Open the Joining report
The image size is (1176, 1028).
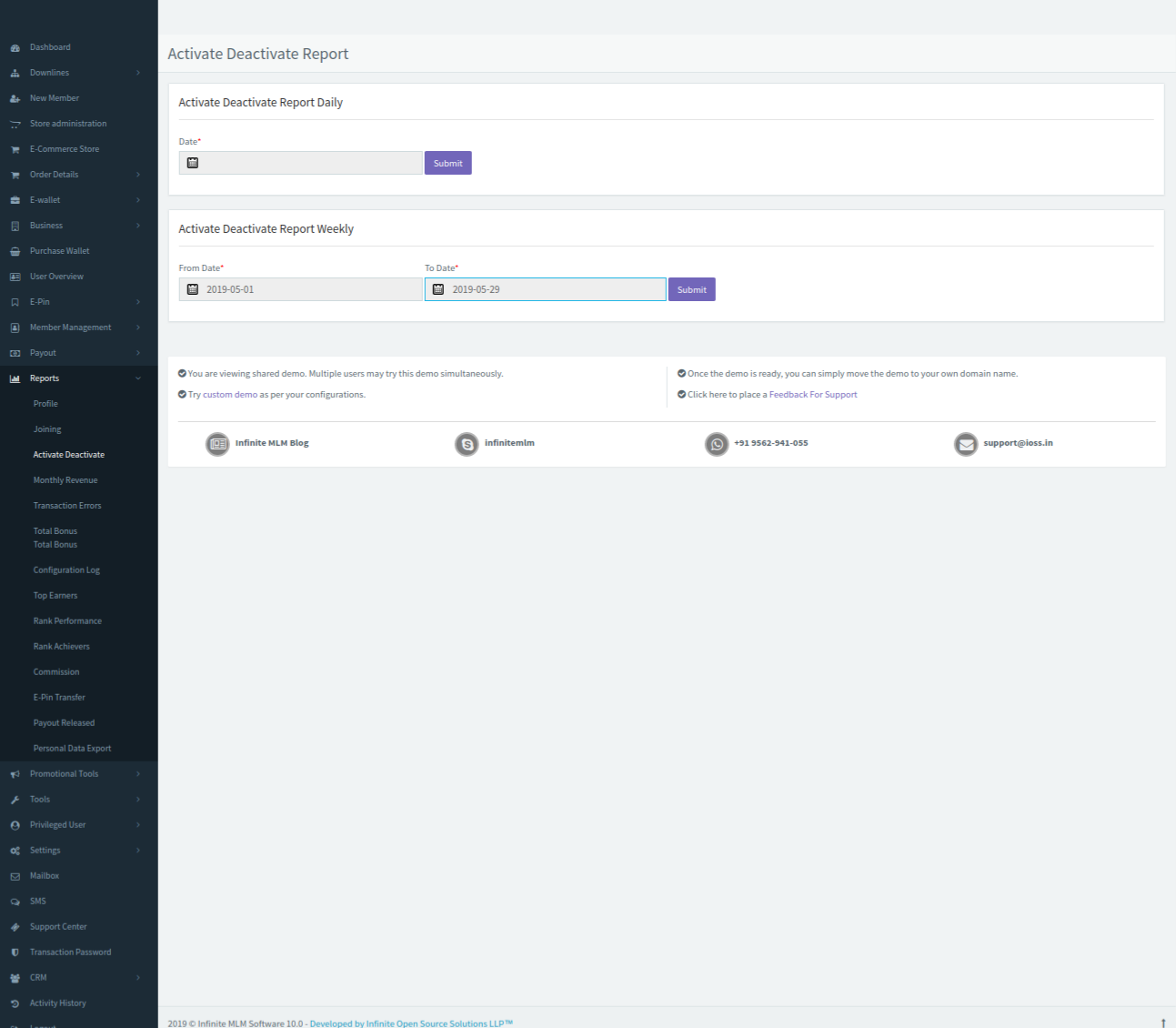47,429
